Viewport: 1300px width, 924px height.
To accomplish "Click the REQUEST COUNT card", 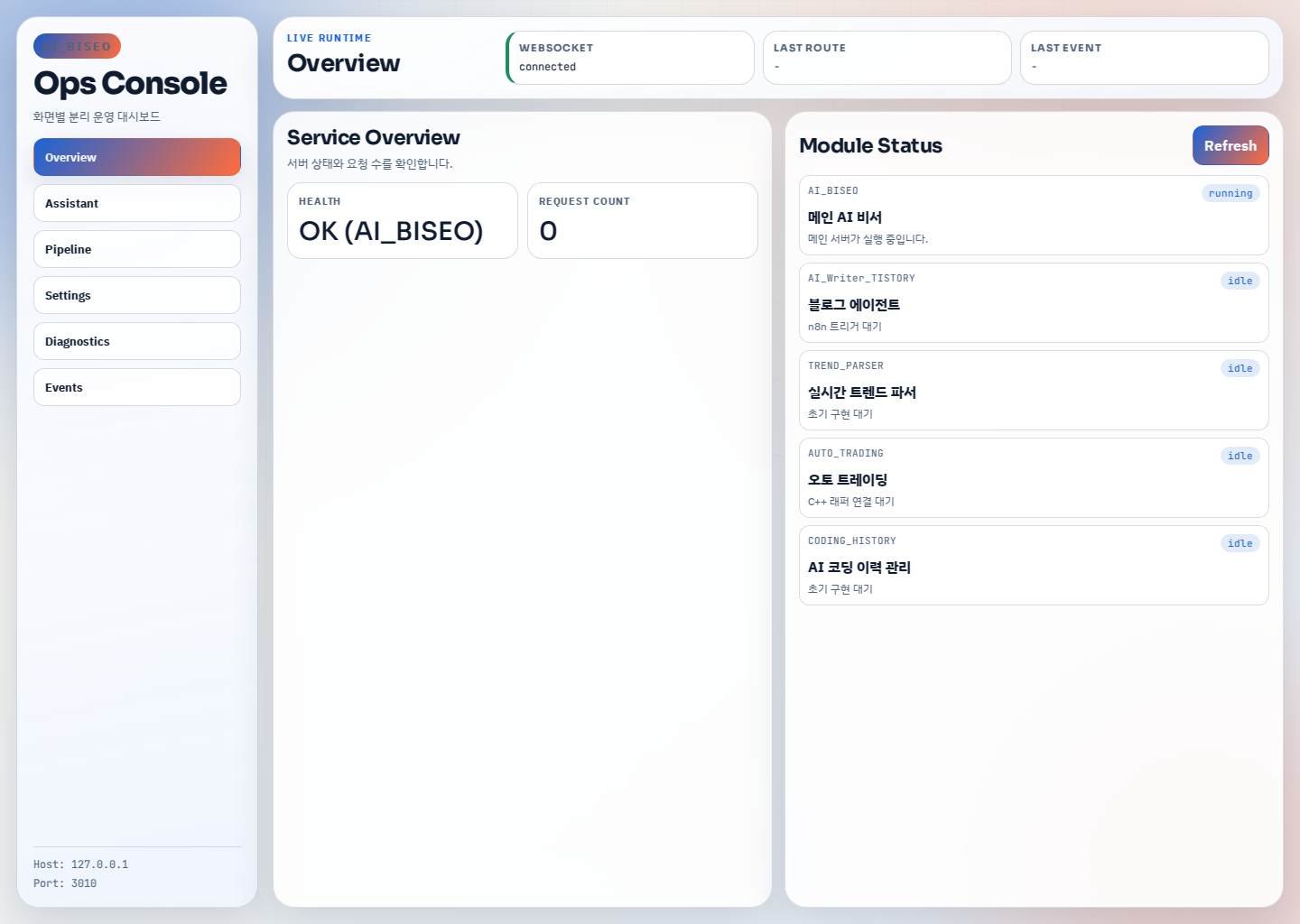I will 642,220.
